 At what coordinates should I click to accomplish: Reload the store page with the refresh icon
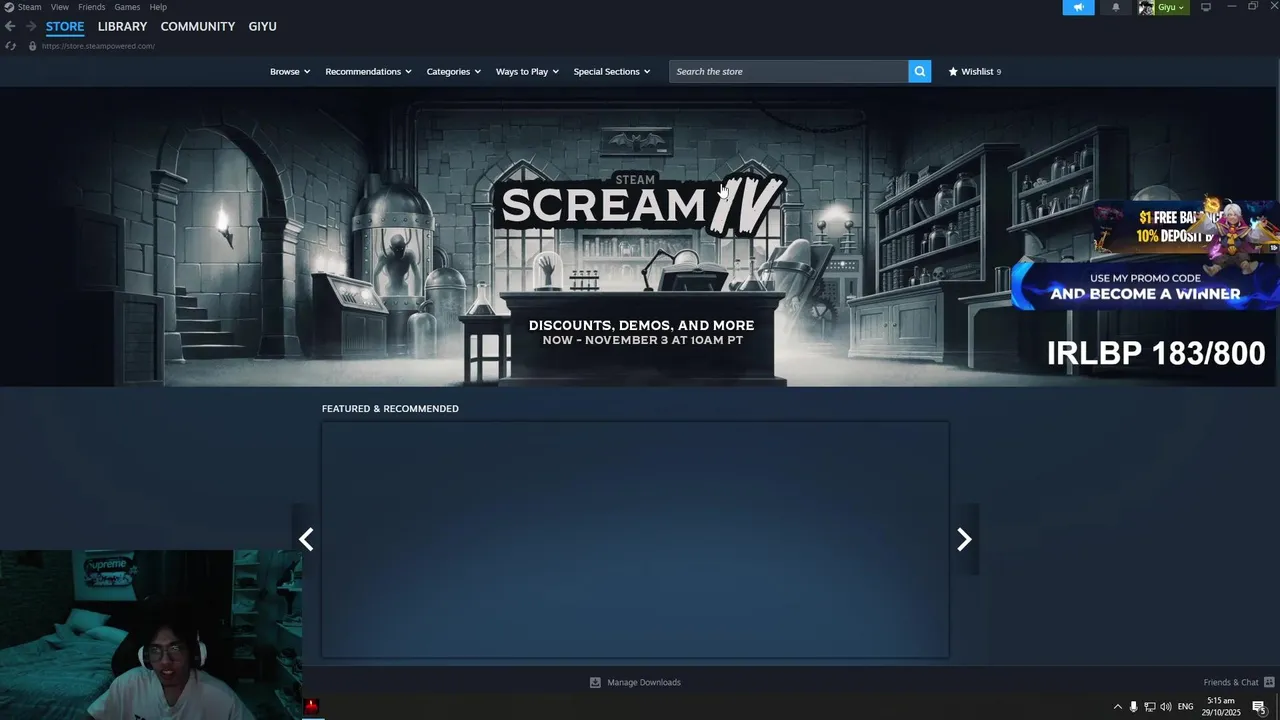pyautogui.click(x=10, y=46)
